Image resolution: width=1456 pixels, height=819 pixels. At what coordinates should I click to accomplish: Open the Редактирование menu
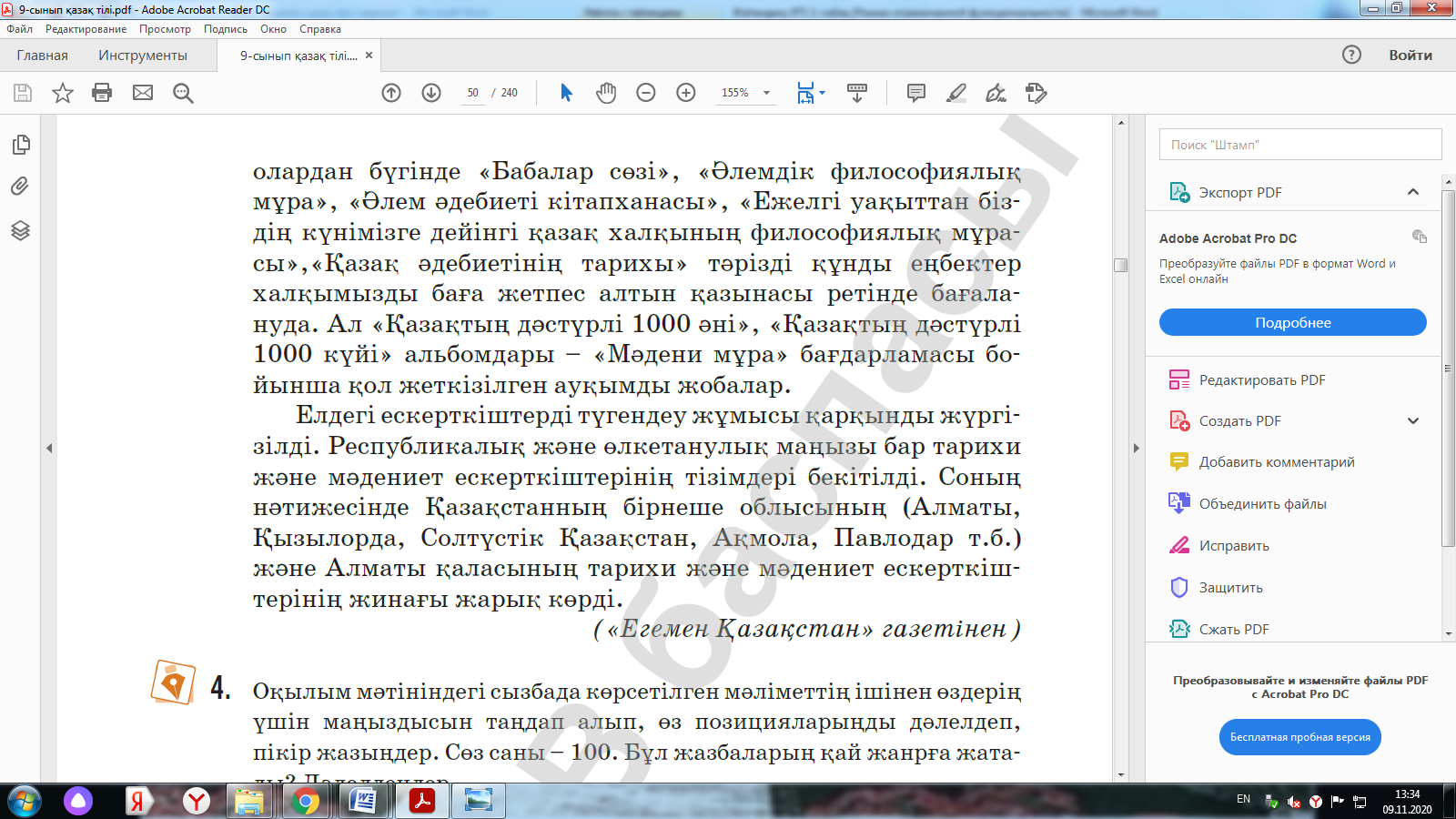(86, 29)
